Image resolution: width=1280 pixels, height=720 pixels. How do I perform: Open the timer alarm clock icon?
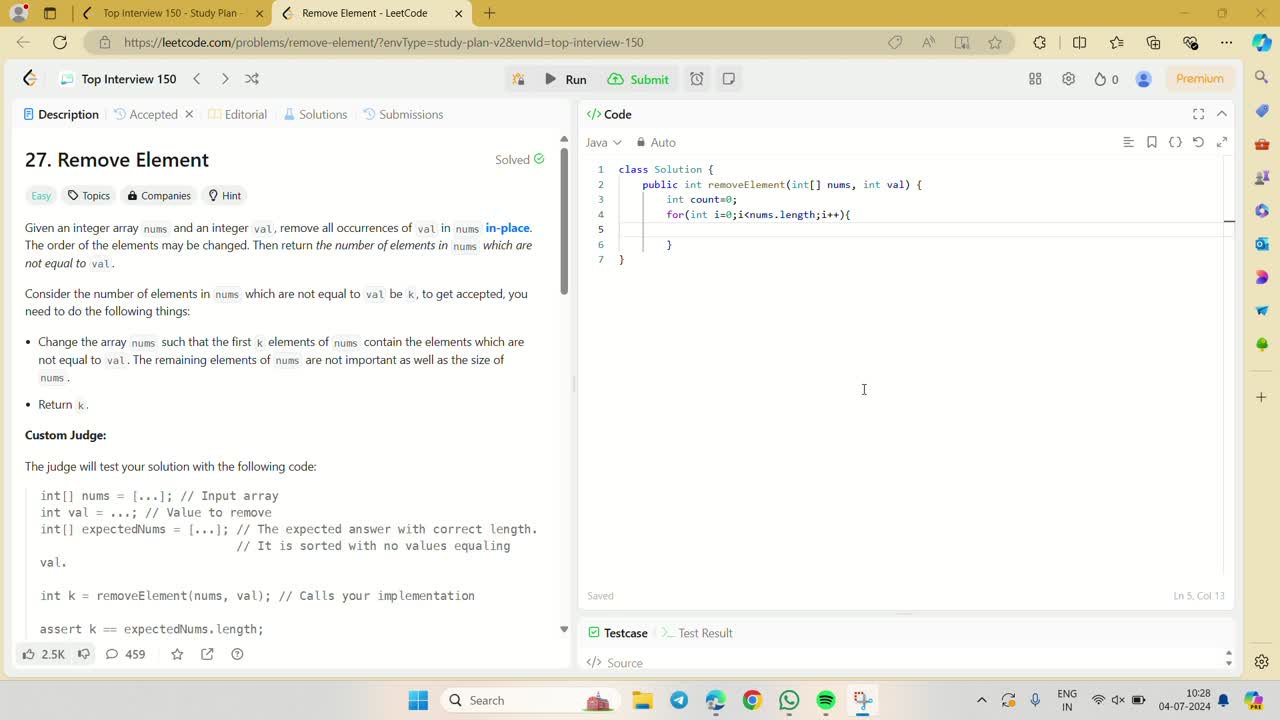coord(697,79)
